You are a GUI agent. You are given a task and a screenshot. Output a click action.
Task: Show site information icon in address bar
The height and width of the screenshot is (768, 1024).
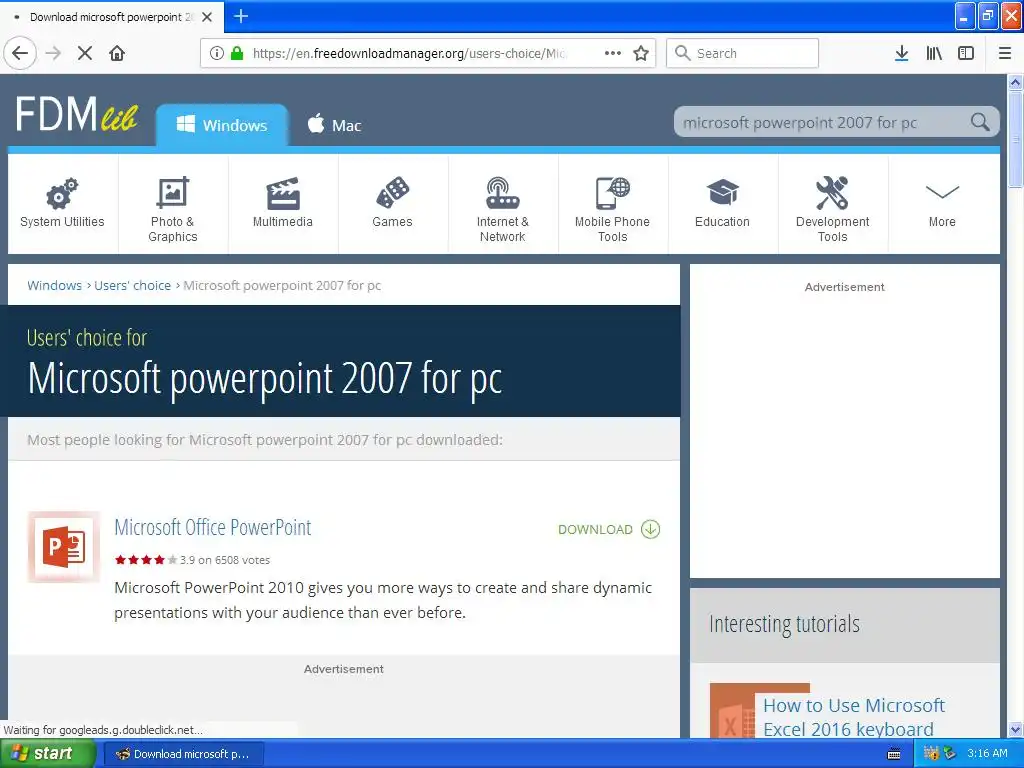coord(217,53)
